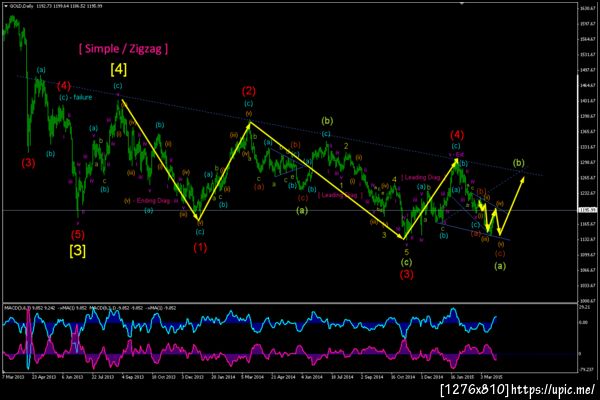The image size is (600, 400).
Task: Click the triangle beside GOLD,Daily title
Action: coord(6,6)
